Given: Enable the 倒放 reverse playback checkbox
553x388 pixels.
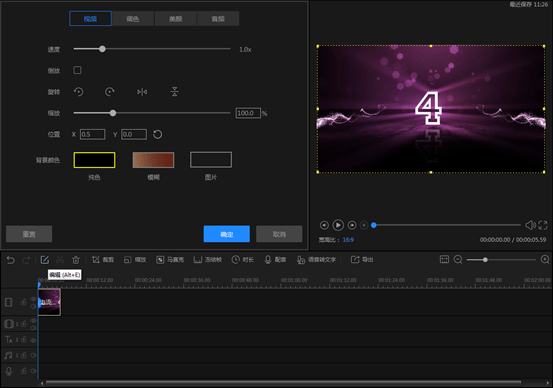Looking at the screenshot, I should click(x=77, y=70).
